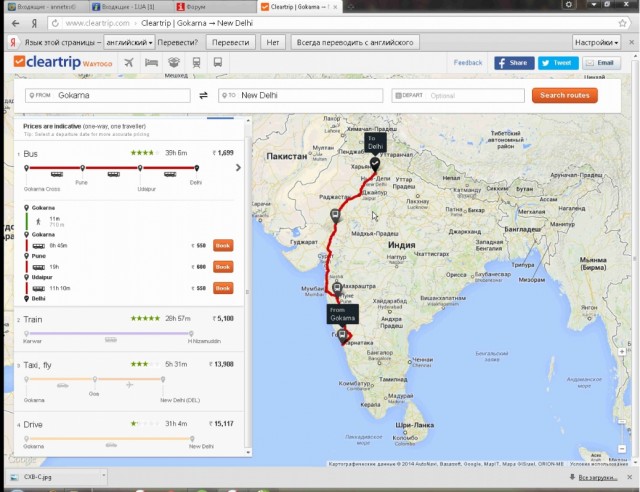Expand Bus route details with right chevron
The image size is (640, 492).
238,168
